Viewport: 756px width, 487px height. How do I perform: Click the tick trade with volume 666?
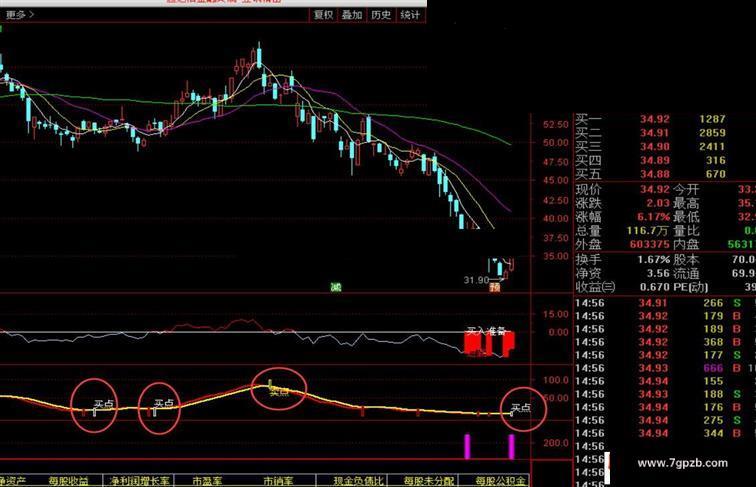pos(713,368)
